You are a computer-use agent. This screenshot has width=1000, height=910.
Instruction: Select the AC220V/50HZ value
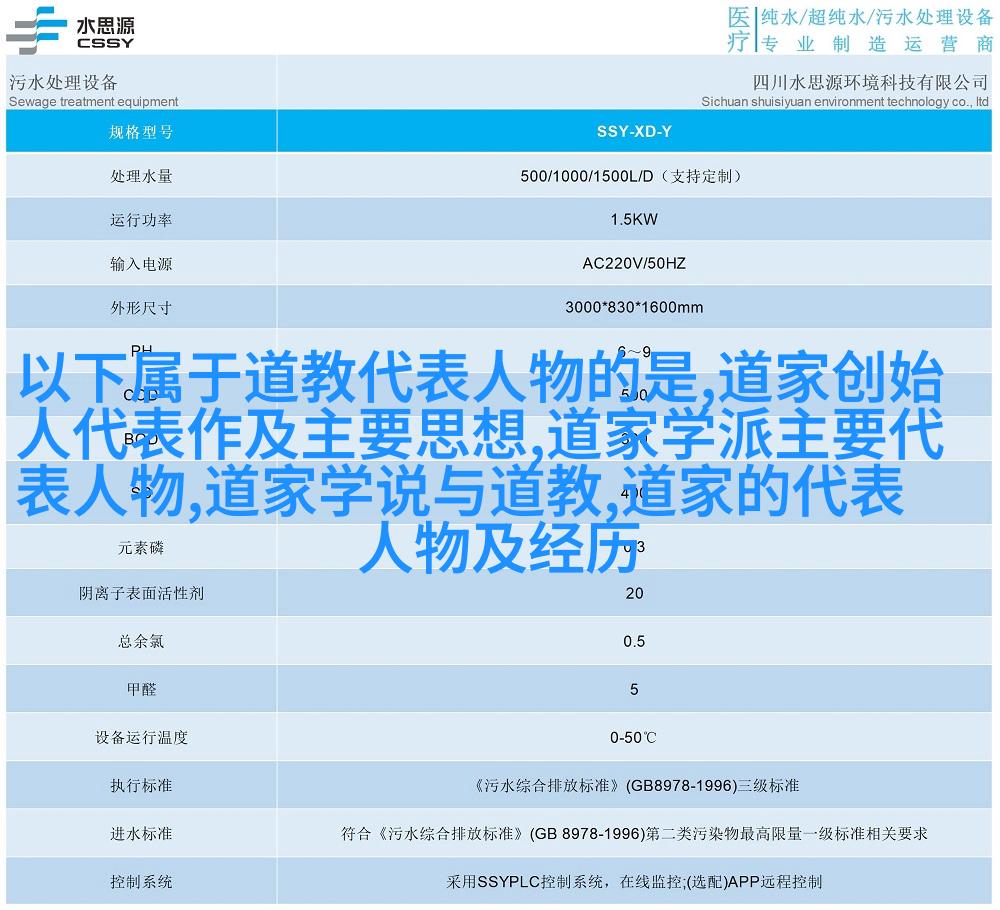(634, 263)
